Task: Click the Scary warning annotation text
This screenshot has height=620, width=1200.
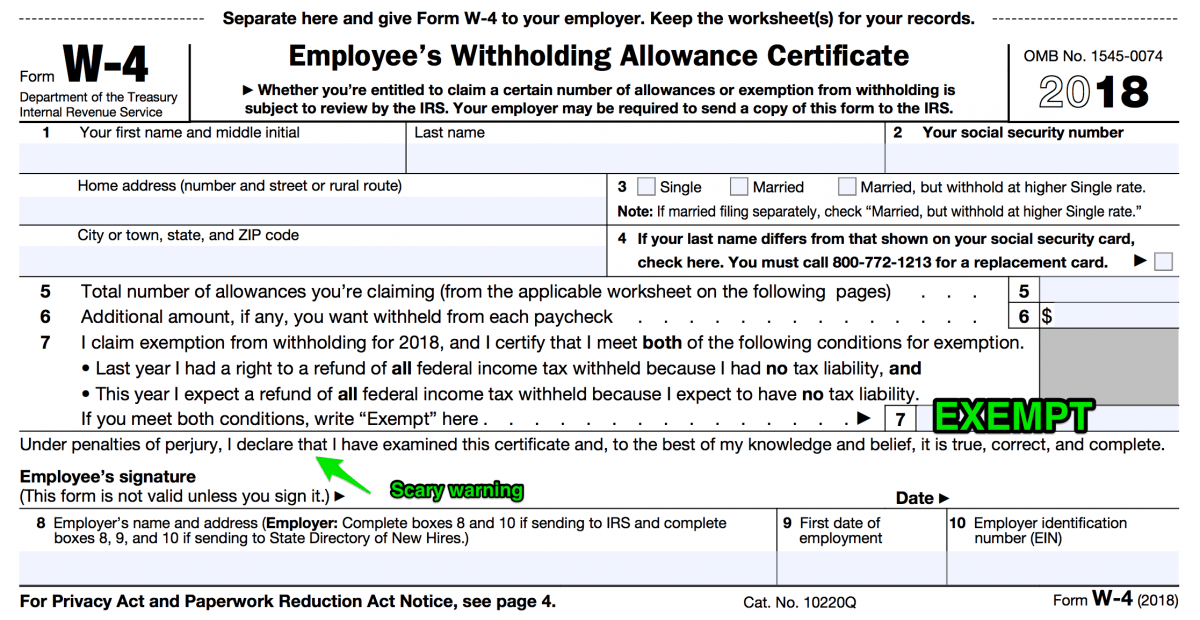Action: pyautogui.click(x=456, y=490)
